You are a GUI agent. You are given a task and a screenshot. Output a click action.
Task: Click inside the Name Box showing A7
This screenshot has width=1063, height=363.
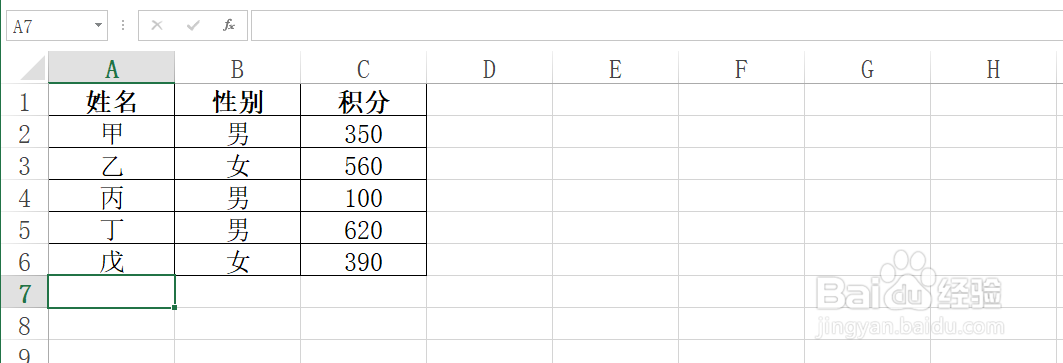[49, 26]
